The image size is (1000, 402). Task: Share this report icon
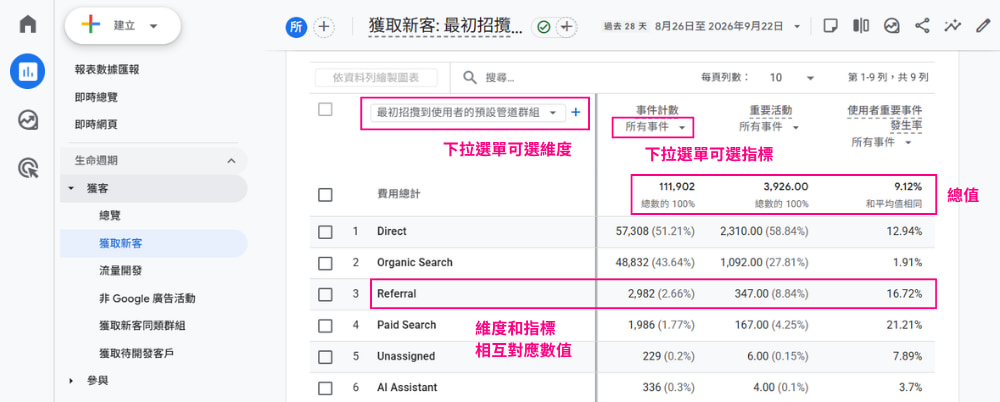pos(922,26)
